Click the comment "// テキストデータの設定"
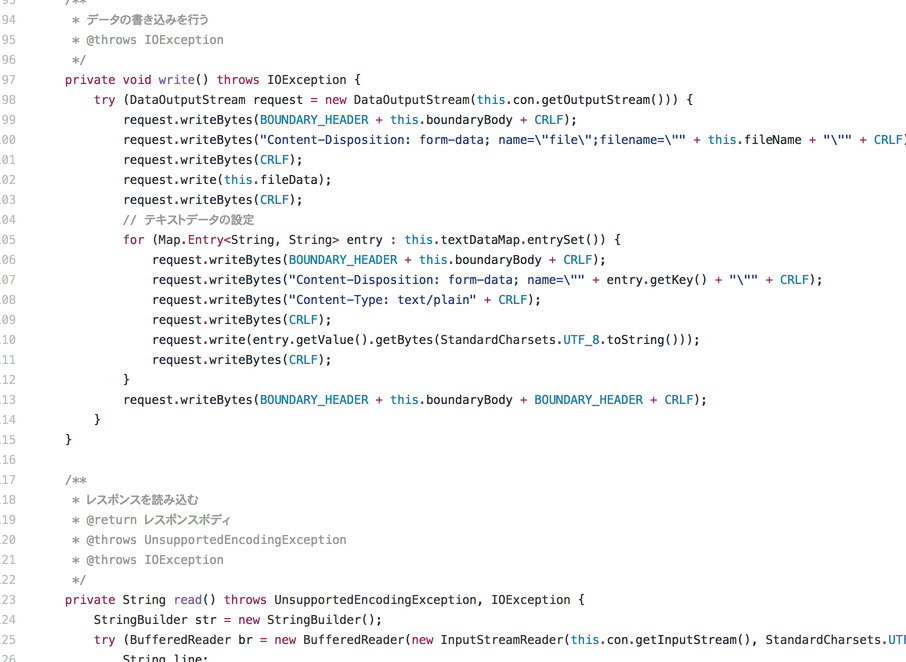This screenshot has height=662, width=906. point(188,220)
